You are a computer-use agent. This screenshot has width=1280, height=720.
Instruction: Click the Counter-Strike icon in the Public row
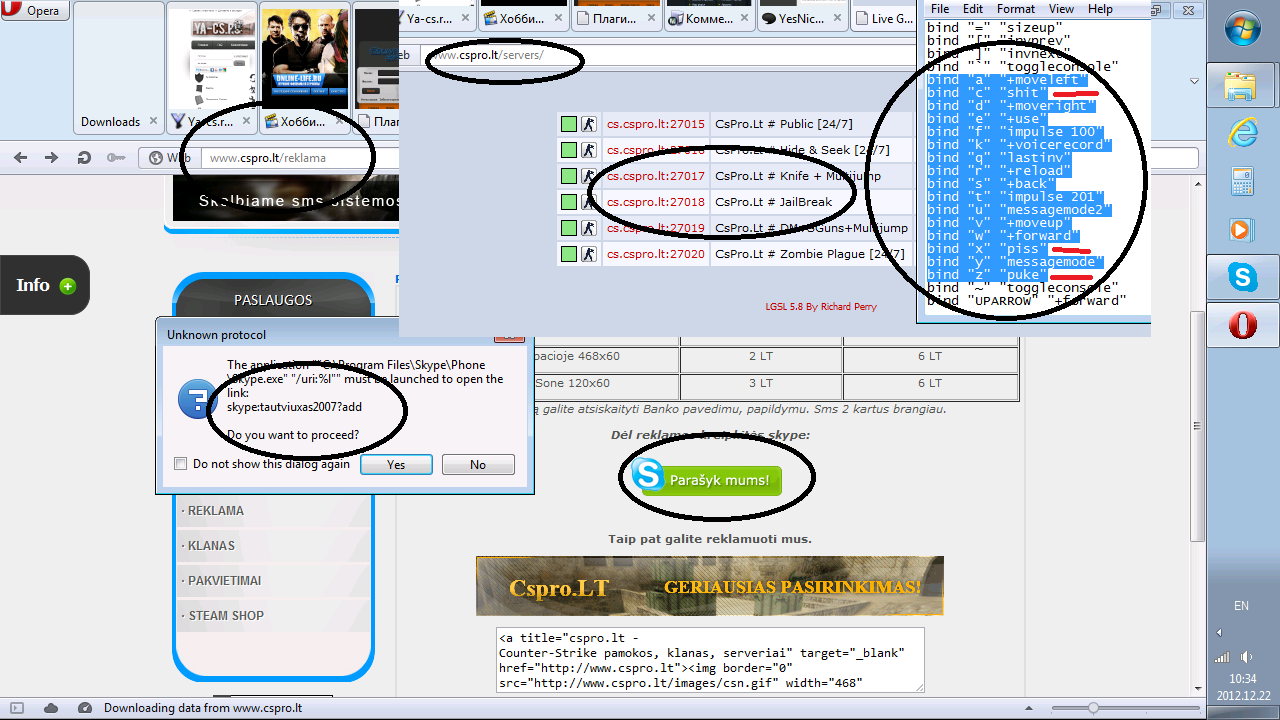590,124
